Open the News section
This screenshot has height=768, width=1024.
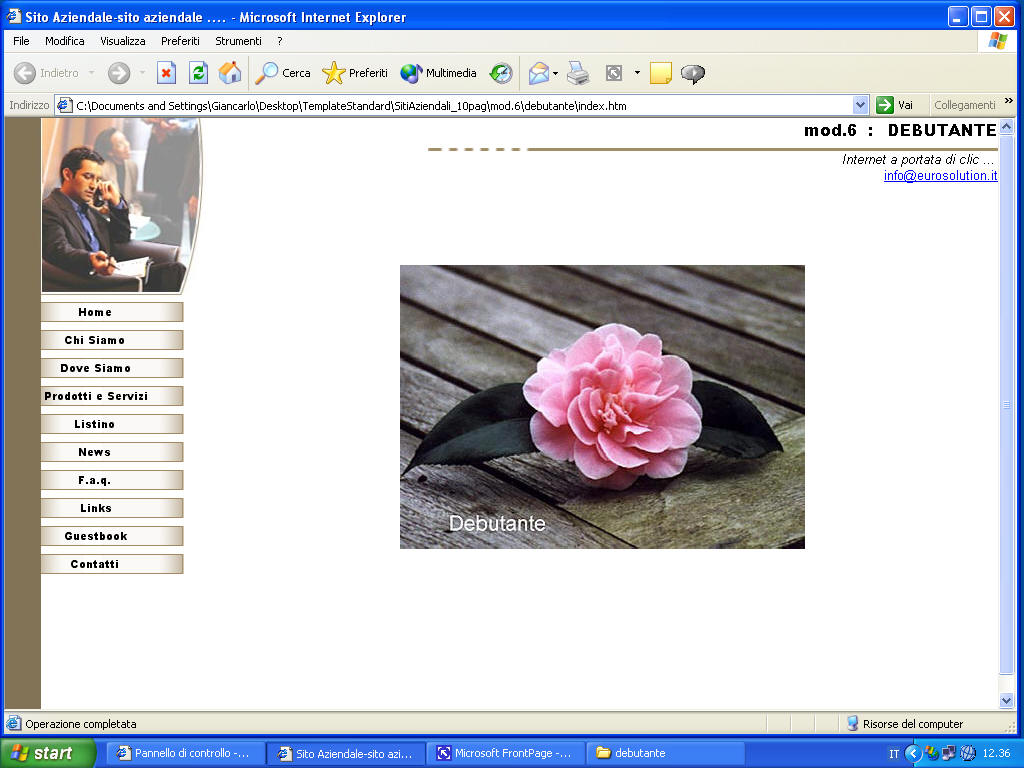click(x=112, y=453)
